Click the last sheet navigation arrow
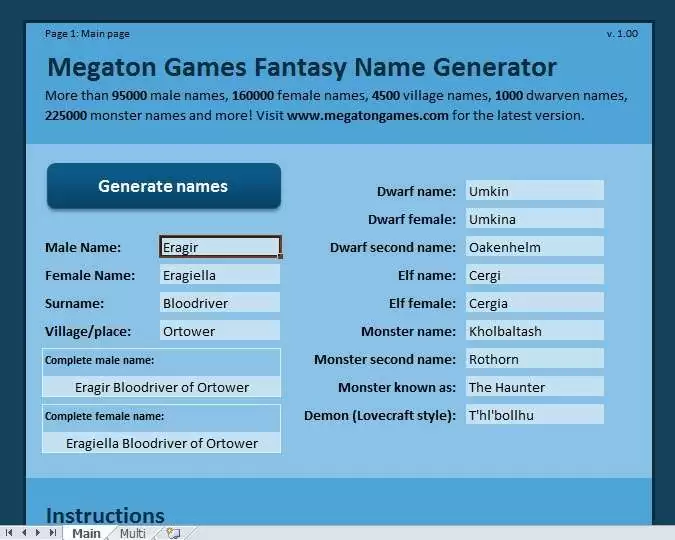Image resolution: width=675 pixels, height=540 pixels. click(53, 533)
